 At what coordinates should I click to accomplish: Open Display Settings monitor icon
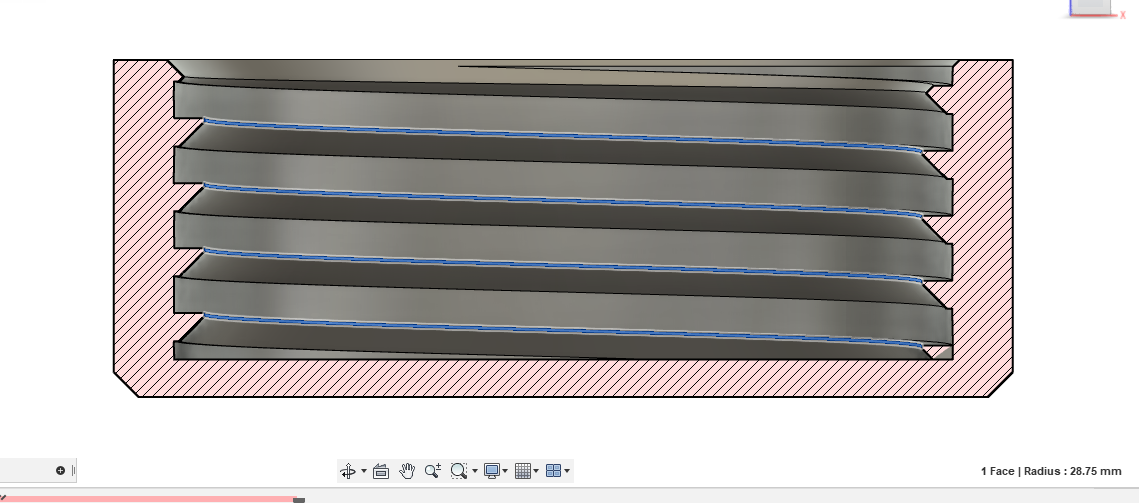click(492, 471)
